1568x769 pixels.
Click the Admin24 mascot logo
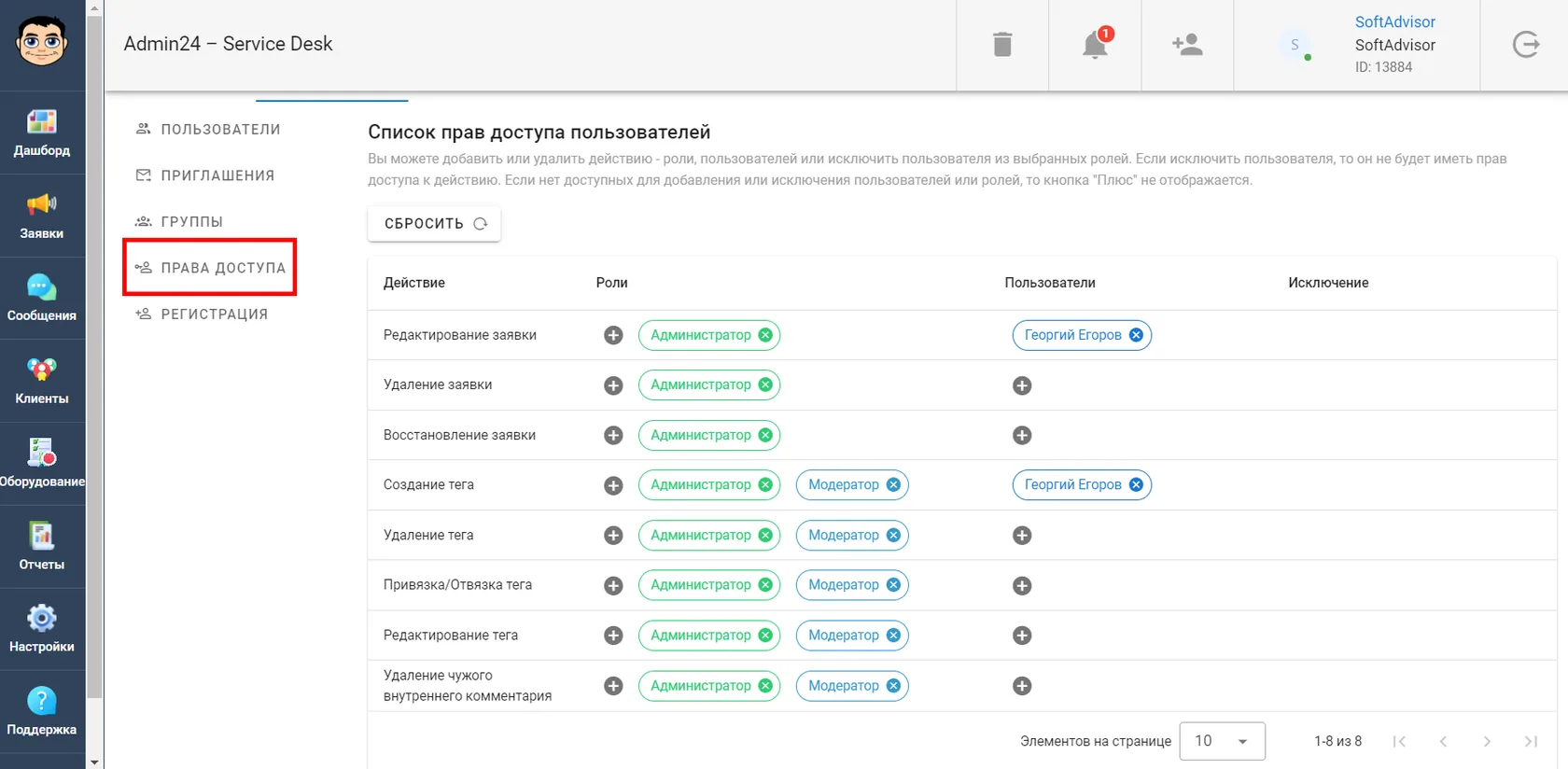pyautogui.click(x=42, y=42)
